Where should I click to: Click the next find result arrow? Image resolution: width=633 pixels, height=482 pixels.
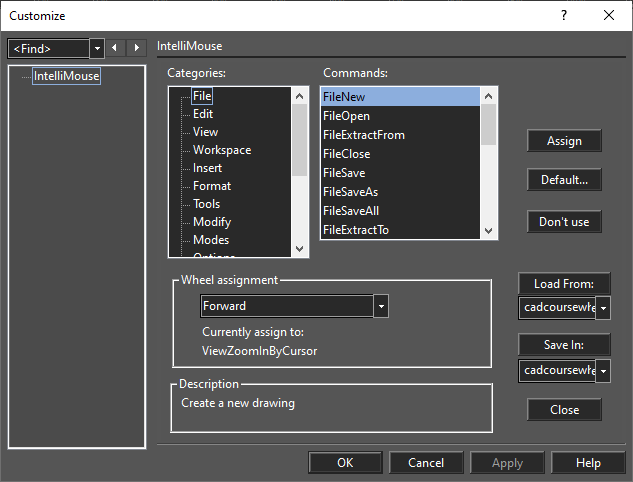coord(136,48)
